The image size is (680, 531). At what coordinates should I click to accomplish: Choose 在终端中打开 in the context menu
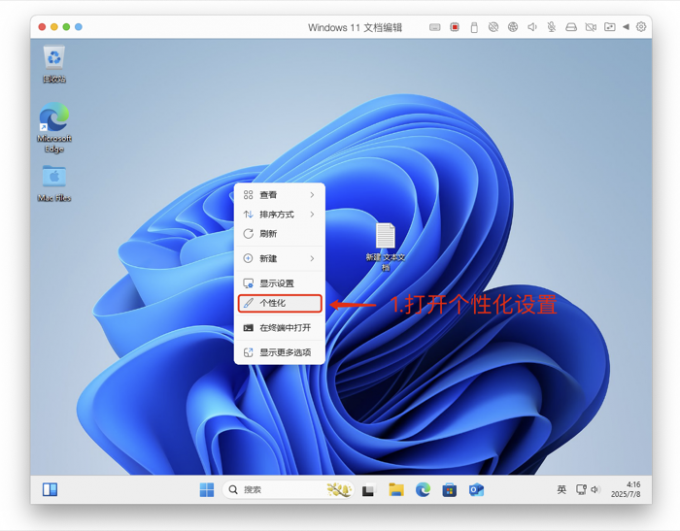pyautogui.click(x=279, y=328)
